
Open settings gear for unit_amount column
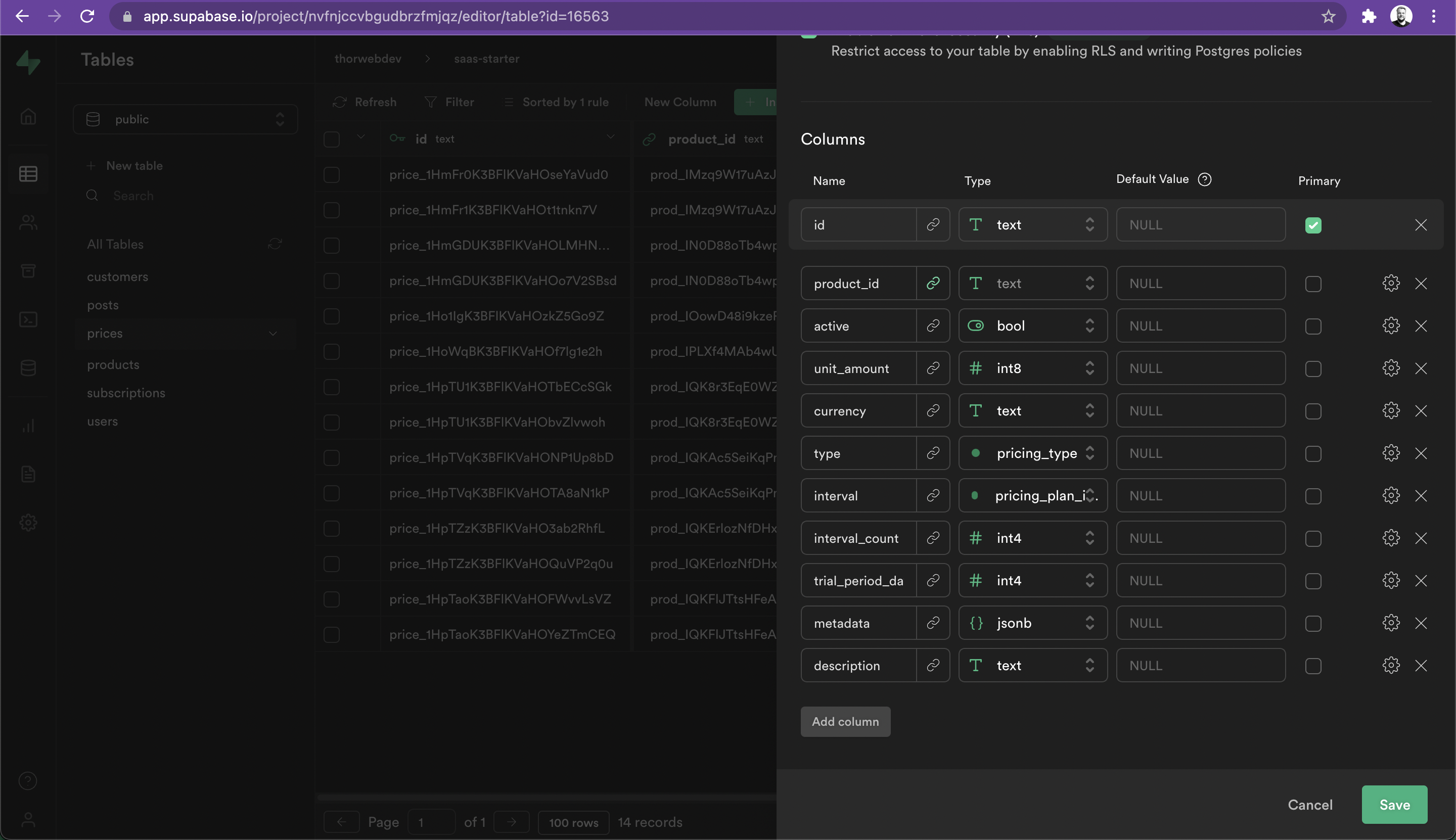click(1391, 368)
